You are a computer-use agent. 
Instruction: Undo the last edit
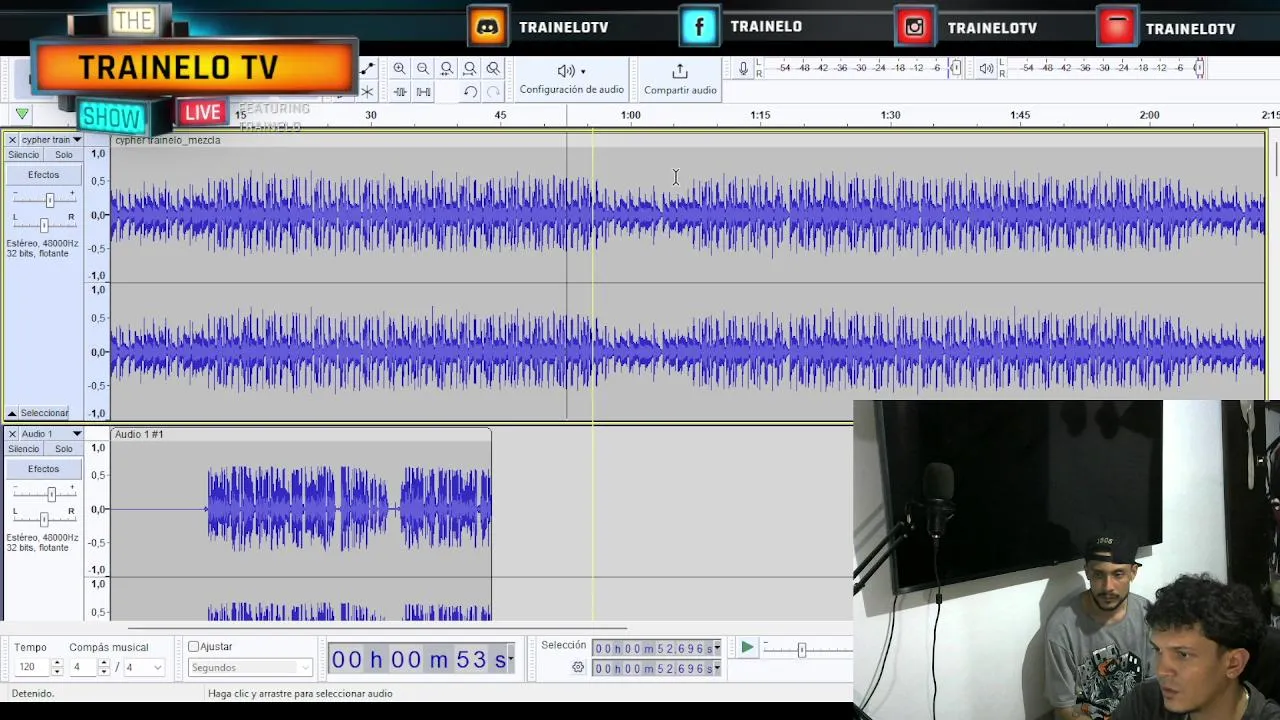[x=470, y=92]
